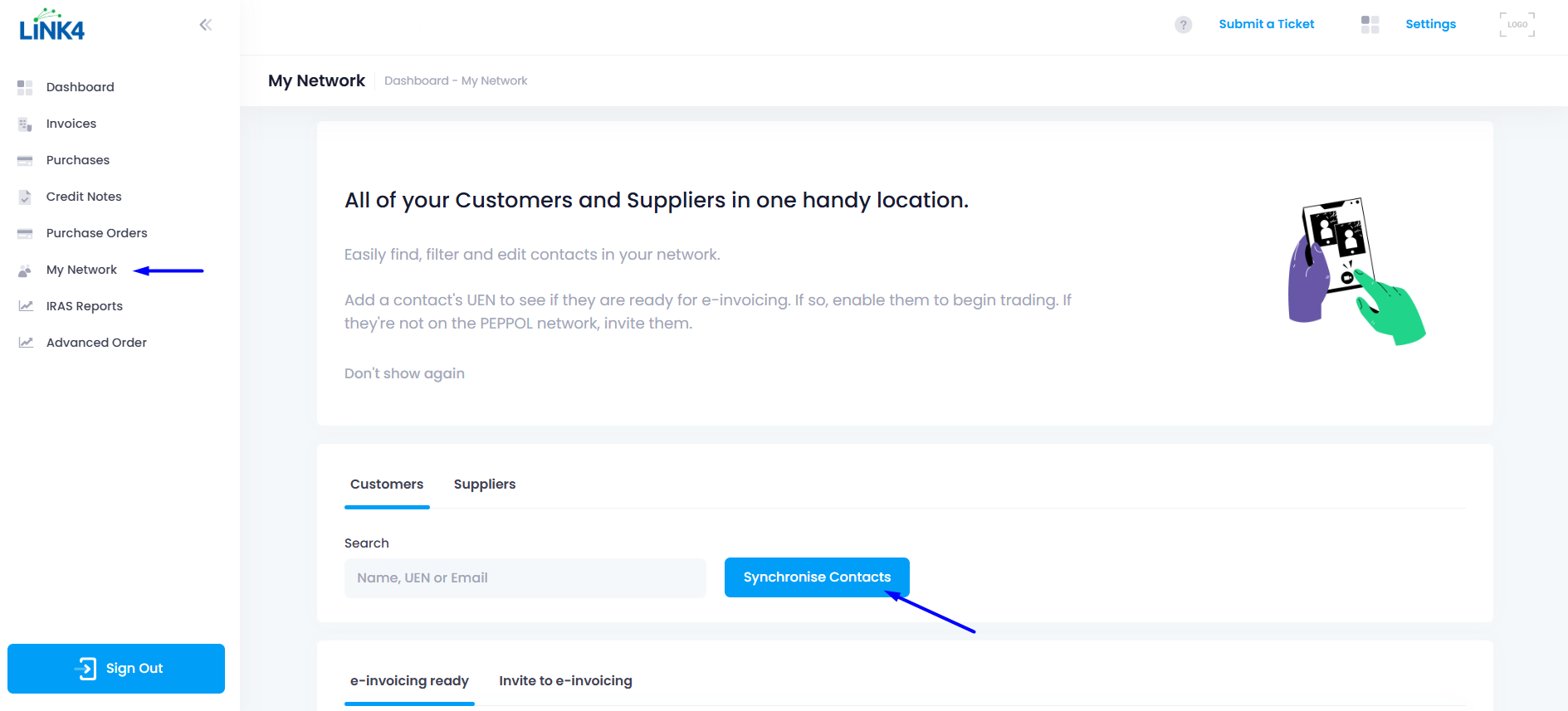
Task: Click the Dashboard grid icon in sidebar
Action: point(25,87)
